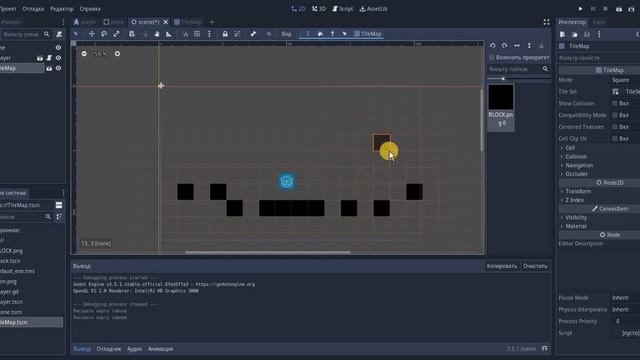The image size is (640, 360).
Task: Open the Pause Mode dropdown
Action: (625, 298)
